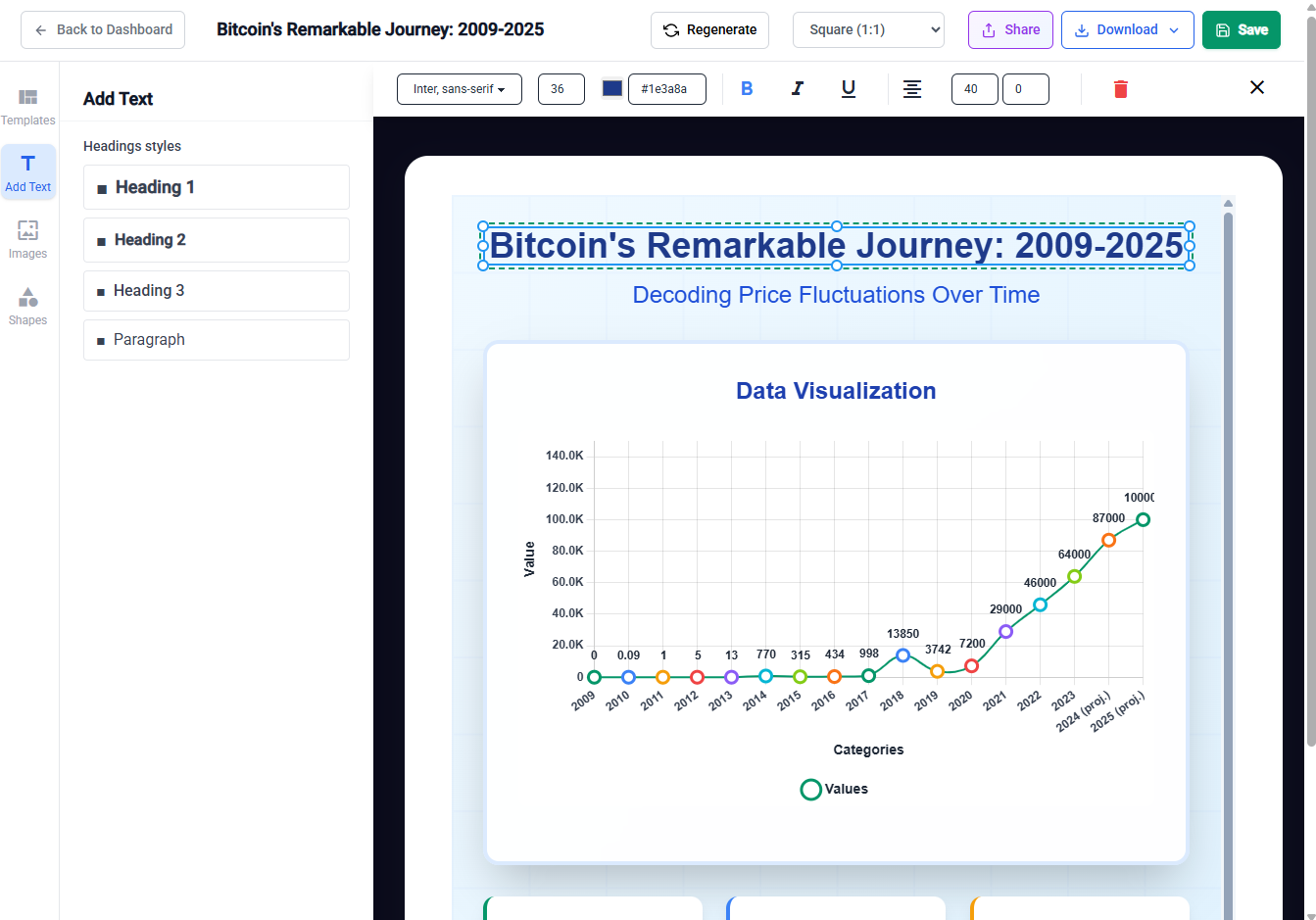Open the Shapes sidebar panel
Screen dimensions: 1316x920
pyautogui.click(x=27, y=306)
